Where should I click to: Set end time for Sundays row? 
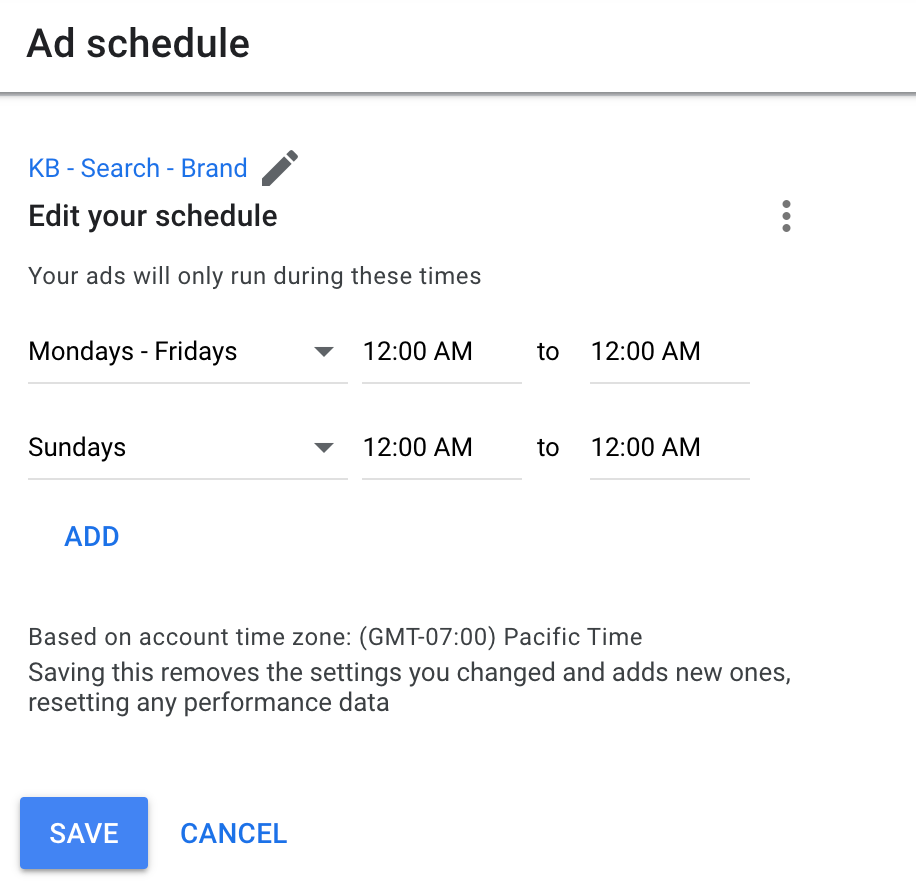(x=669, y=448)
